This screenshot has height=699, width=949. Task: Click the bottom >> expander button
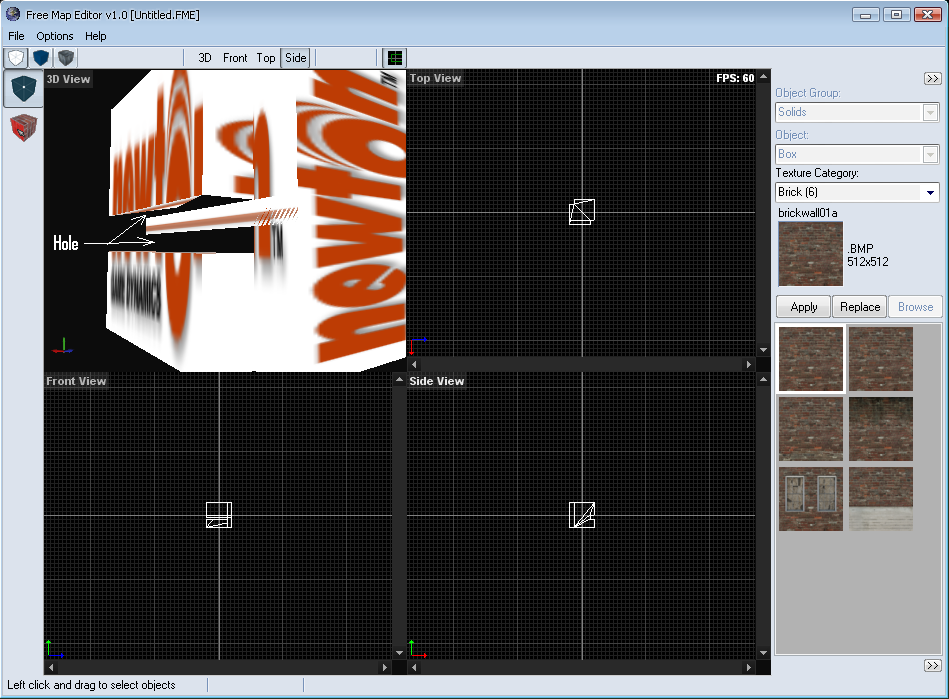pyautogui.click(x=933, y=666)
